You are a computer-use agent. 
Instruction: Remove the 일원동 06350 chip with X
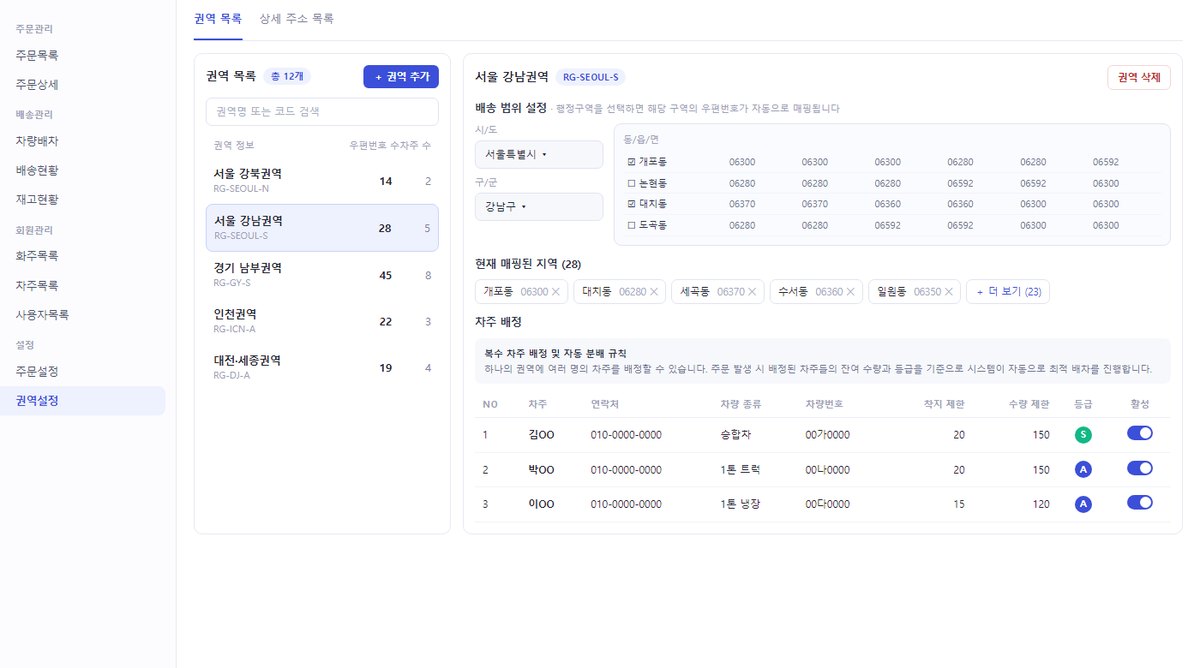(949, 292)
